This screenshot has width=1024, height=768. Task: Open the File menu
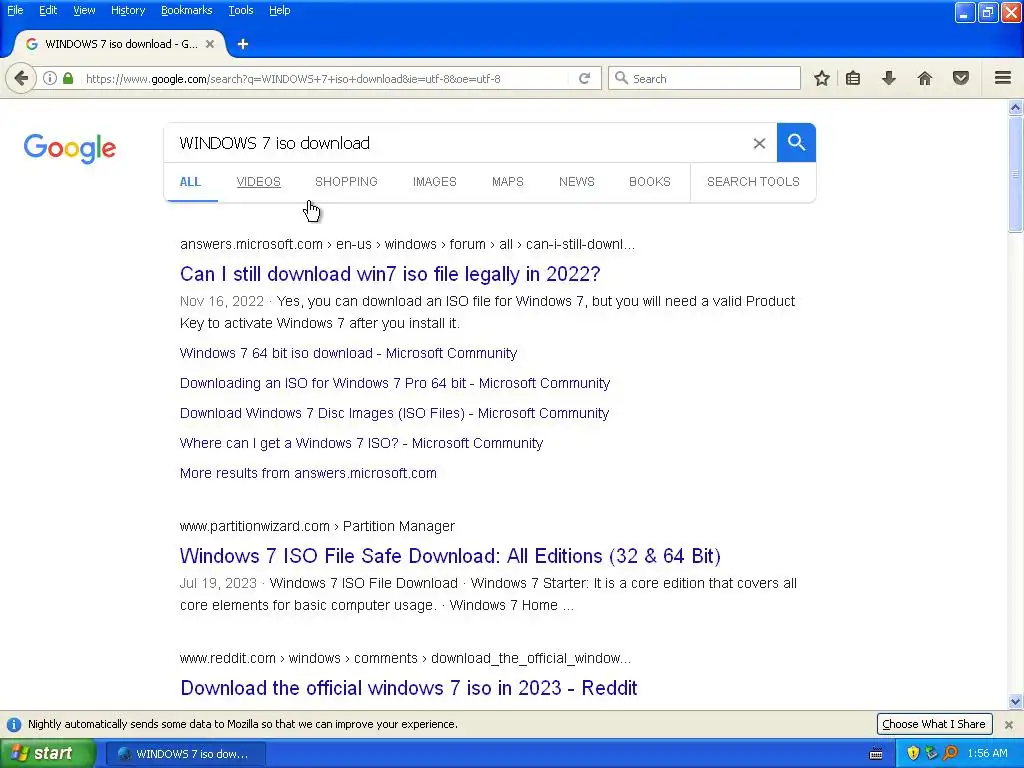coord(15,10)
